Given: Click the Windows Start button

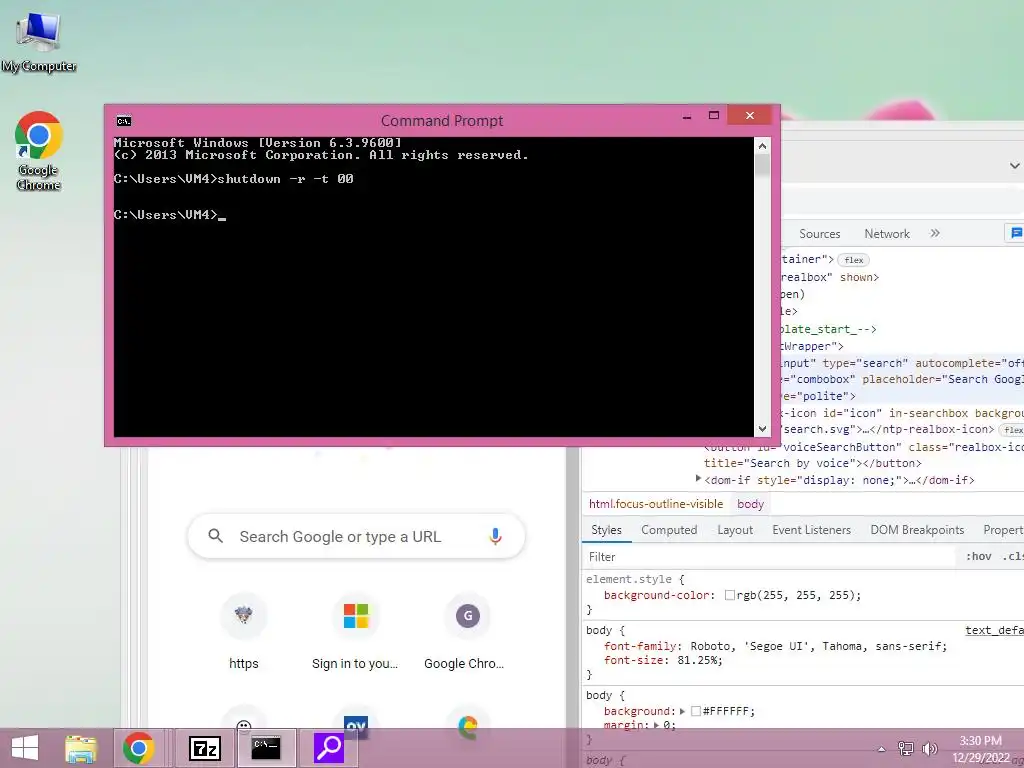Looking at the screenshot, I should (x=25, y=748).
